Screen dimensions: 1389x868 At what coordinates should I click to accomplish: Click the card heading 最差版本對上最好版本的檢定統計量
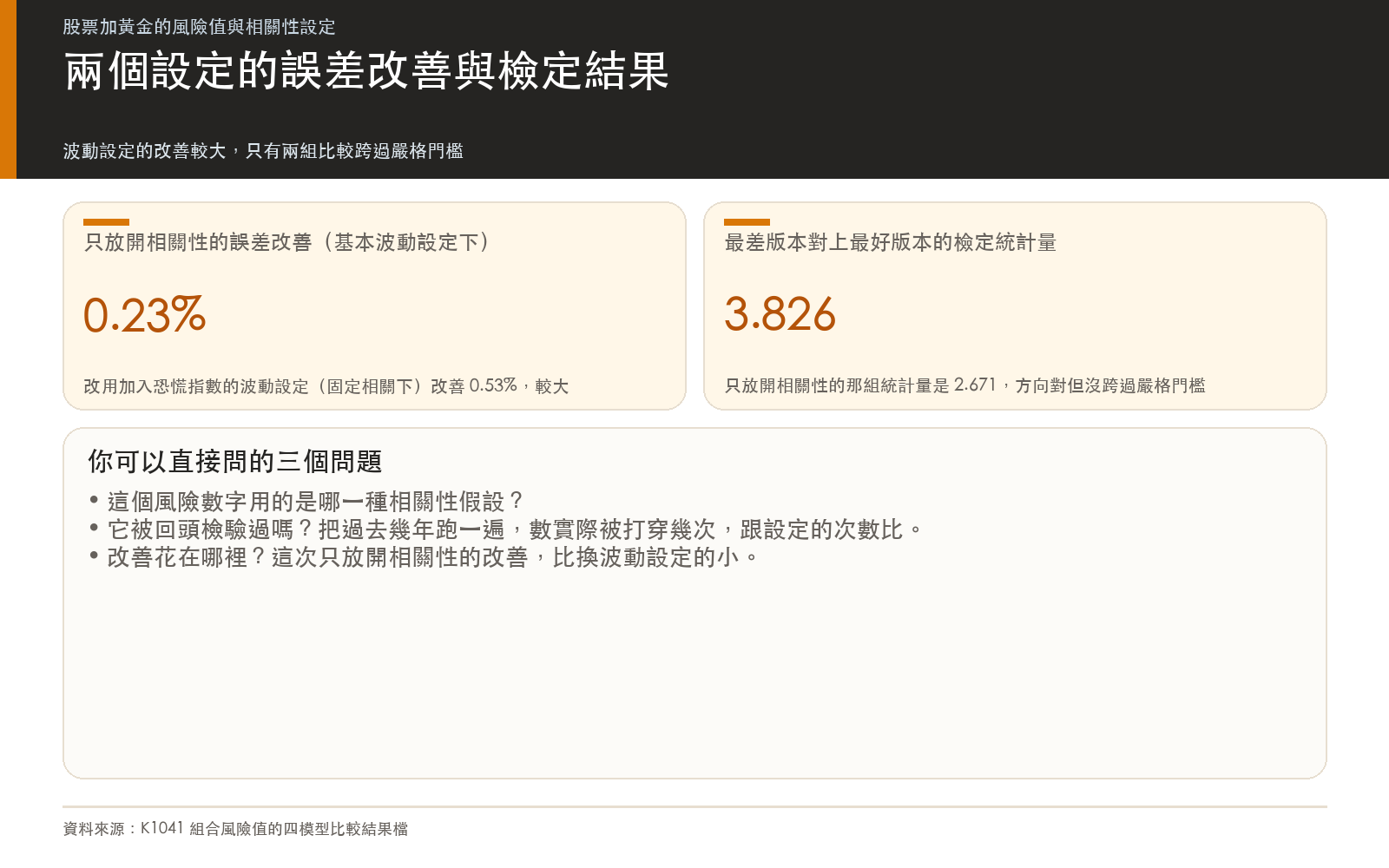891,242
